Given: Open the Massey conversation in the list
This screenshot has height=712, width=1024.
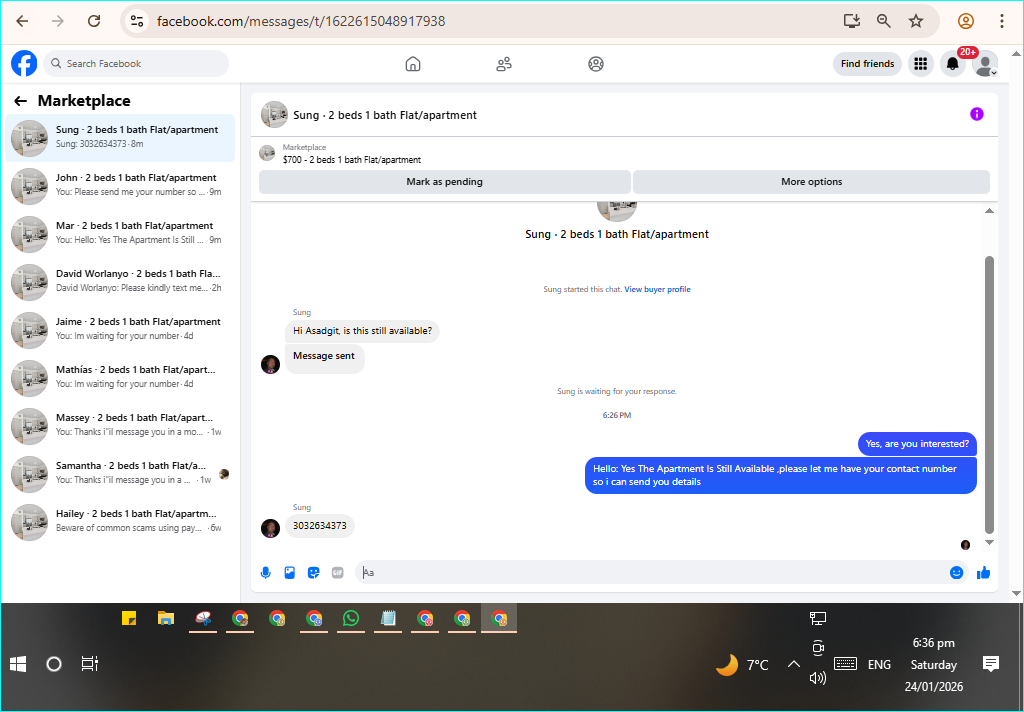Looking at the screenshot, I should coord(120,426).
